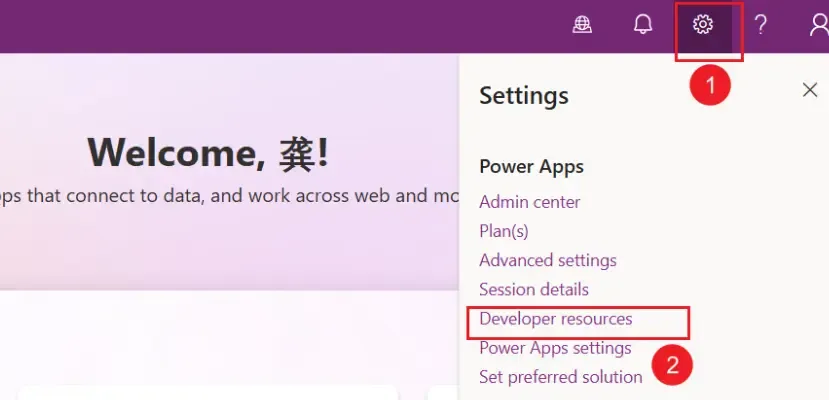Click the red circle numbered 2
The height and width of the screenshot is (400, 829).
point(672,365)
